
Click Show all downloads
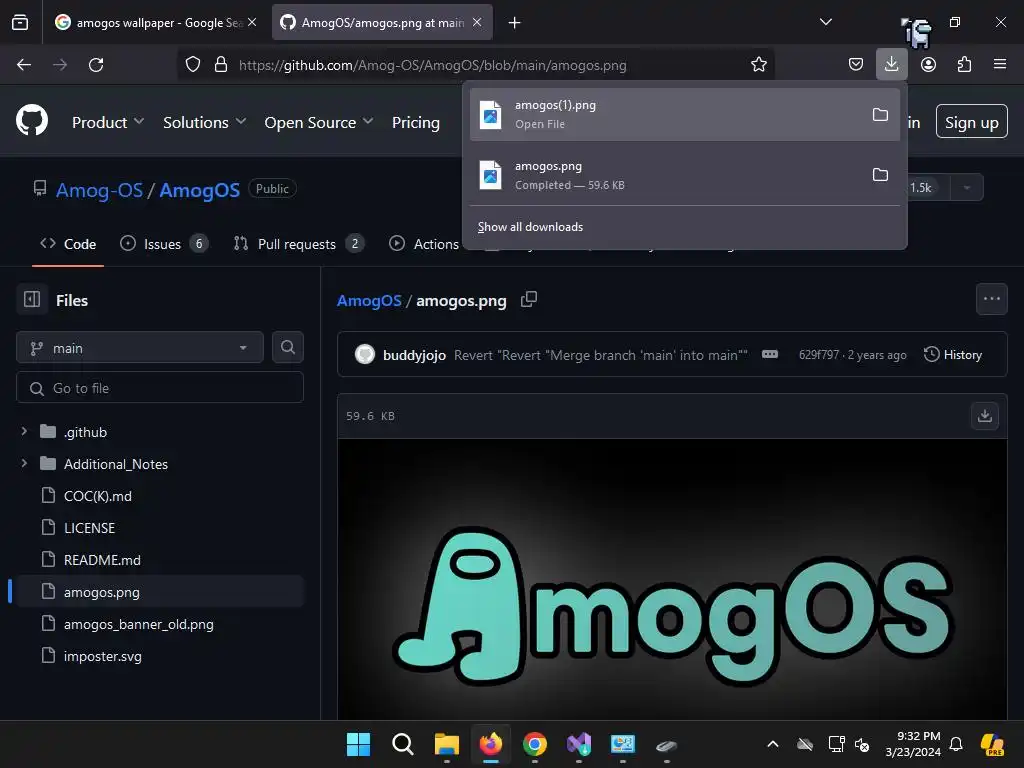(530, 227)
